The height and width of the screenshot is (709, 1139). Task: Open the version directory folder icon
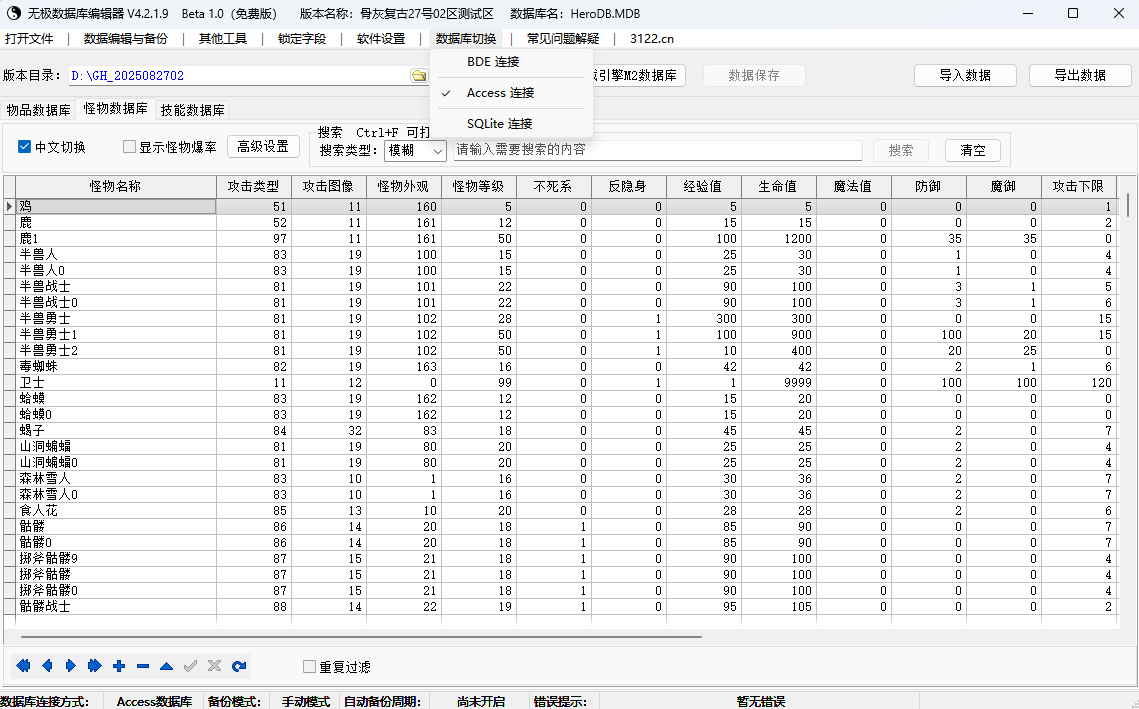[419, 75]
